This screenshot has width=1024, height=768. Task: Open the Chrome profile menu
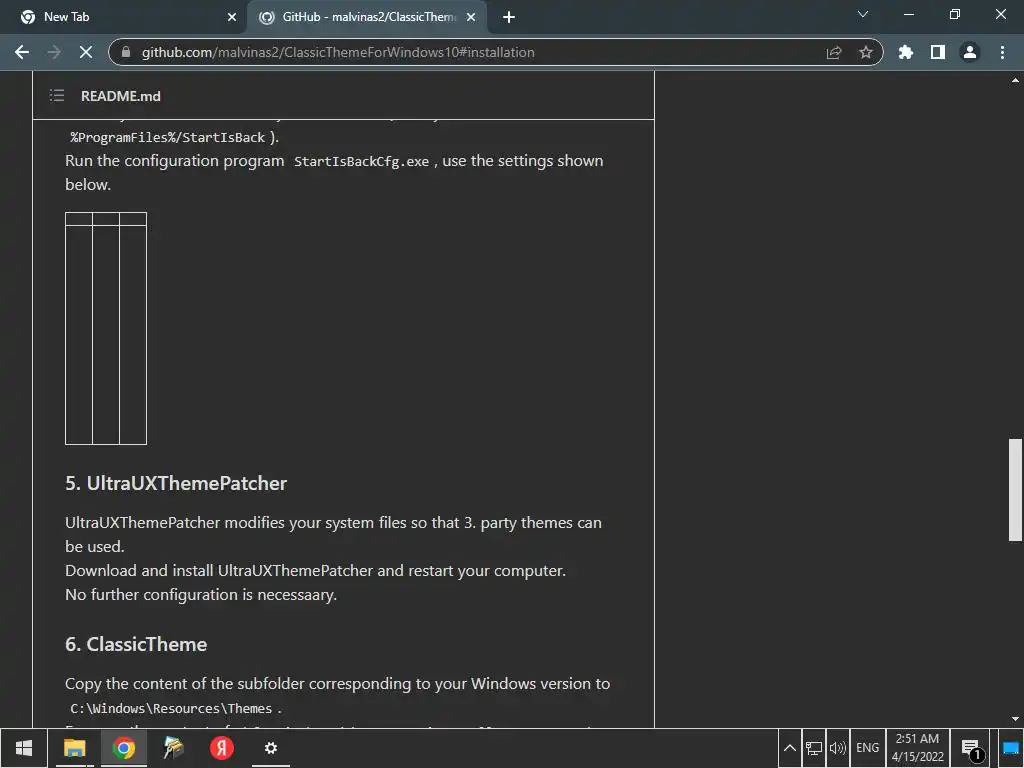tap(970, 52)
